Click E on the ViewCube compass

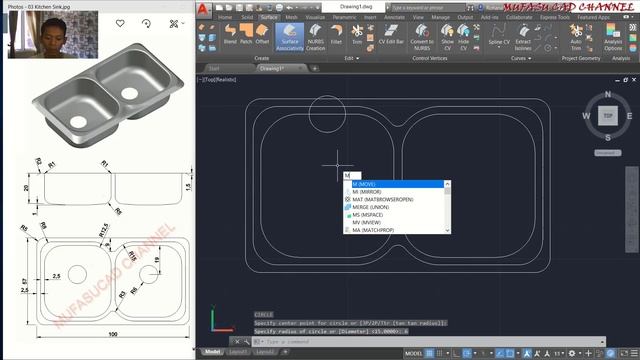[629, 116]
